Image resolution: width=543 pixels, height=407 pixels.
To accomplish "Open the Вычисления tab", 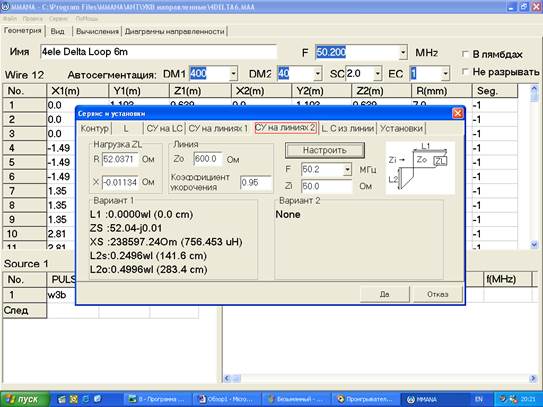I will pyautogui.click(x=97, y=32).
